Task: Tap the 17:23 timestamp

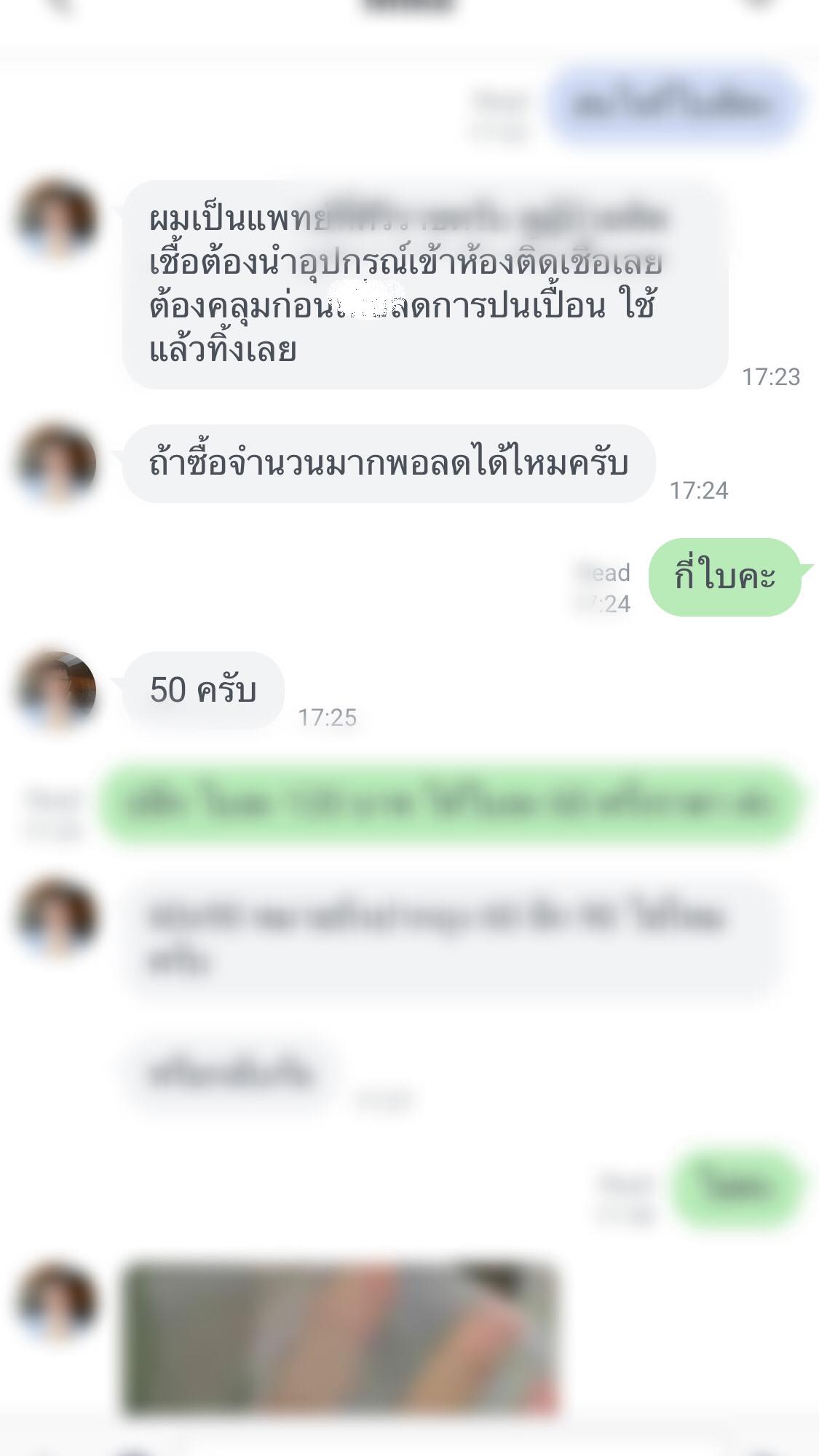Action: 771,377
